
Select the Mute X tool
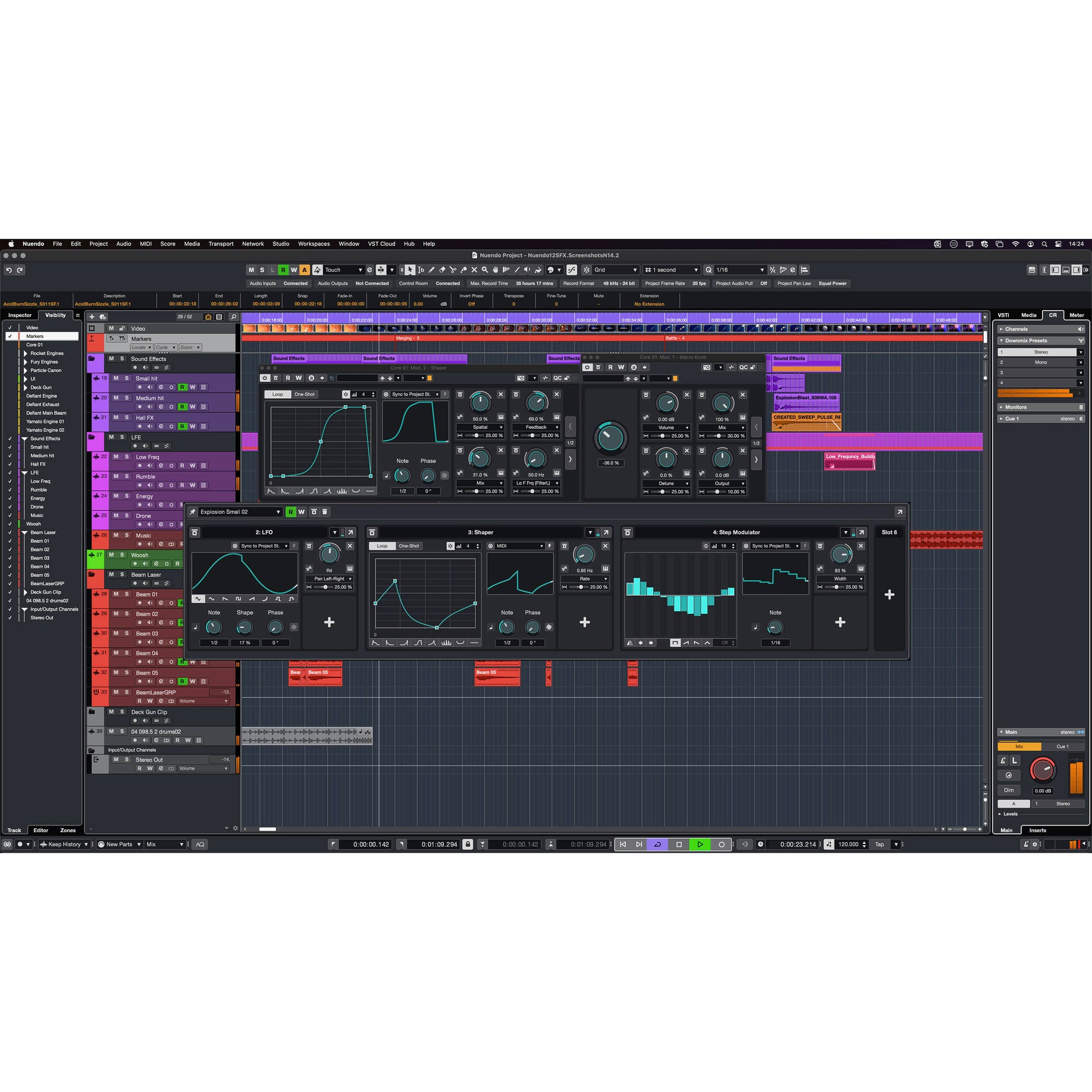pos(474,269)
